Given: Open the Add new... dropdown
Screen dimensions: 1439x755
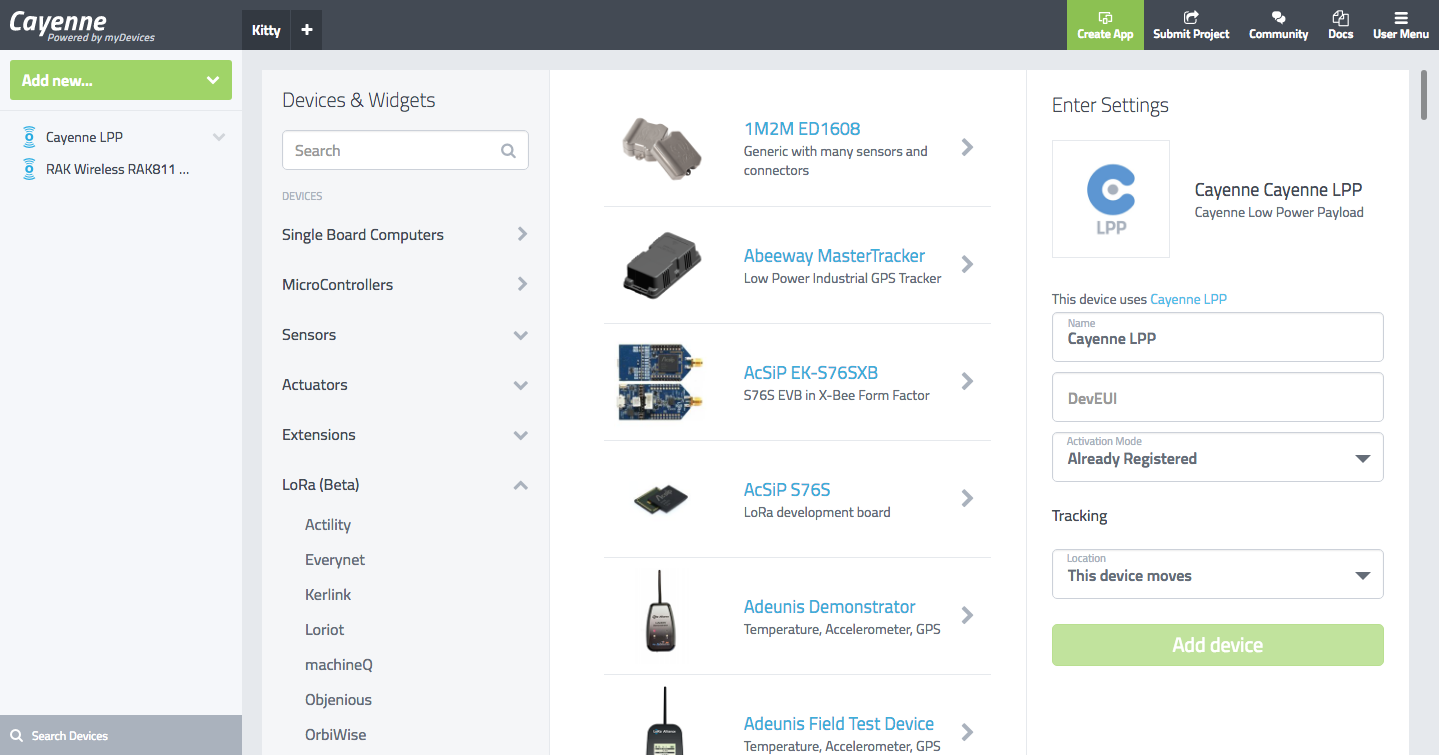Looking at the screenshot, I should coord(121,80).
